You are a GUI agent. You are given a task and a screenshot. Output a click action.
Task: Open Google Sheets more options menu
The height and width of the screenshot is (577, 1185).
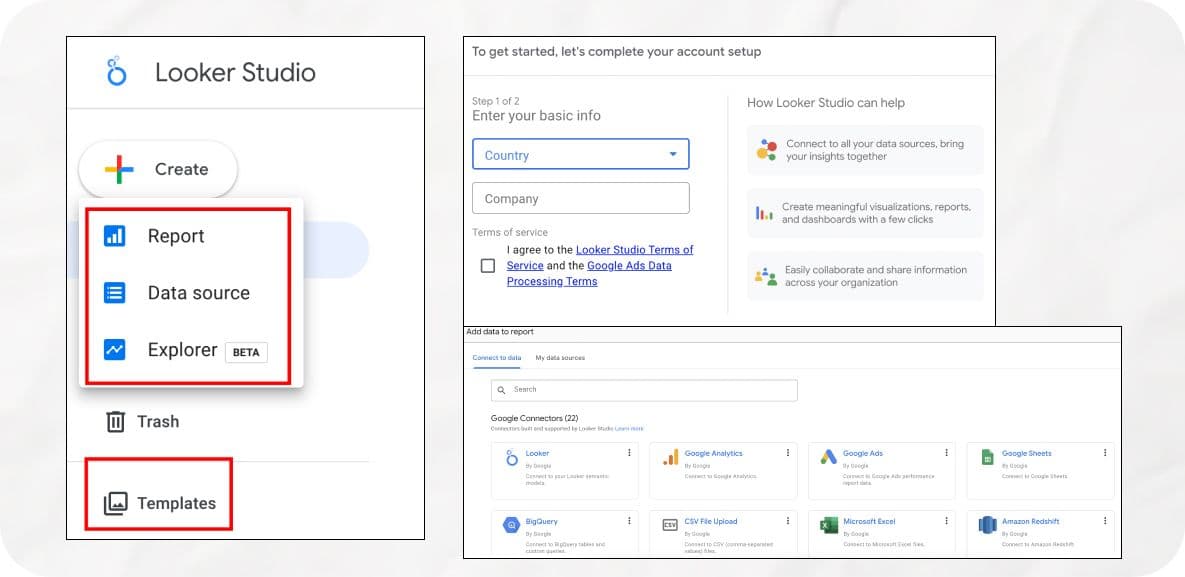click(1105, 452)
